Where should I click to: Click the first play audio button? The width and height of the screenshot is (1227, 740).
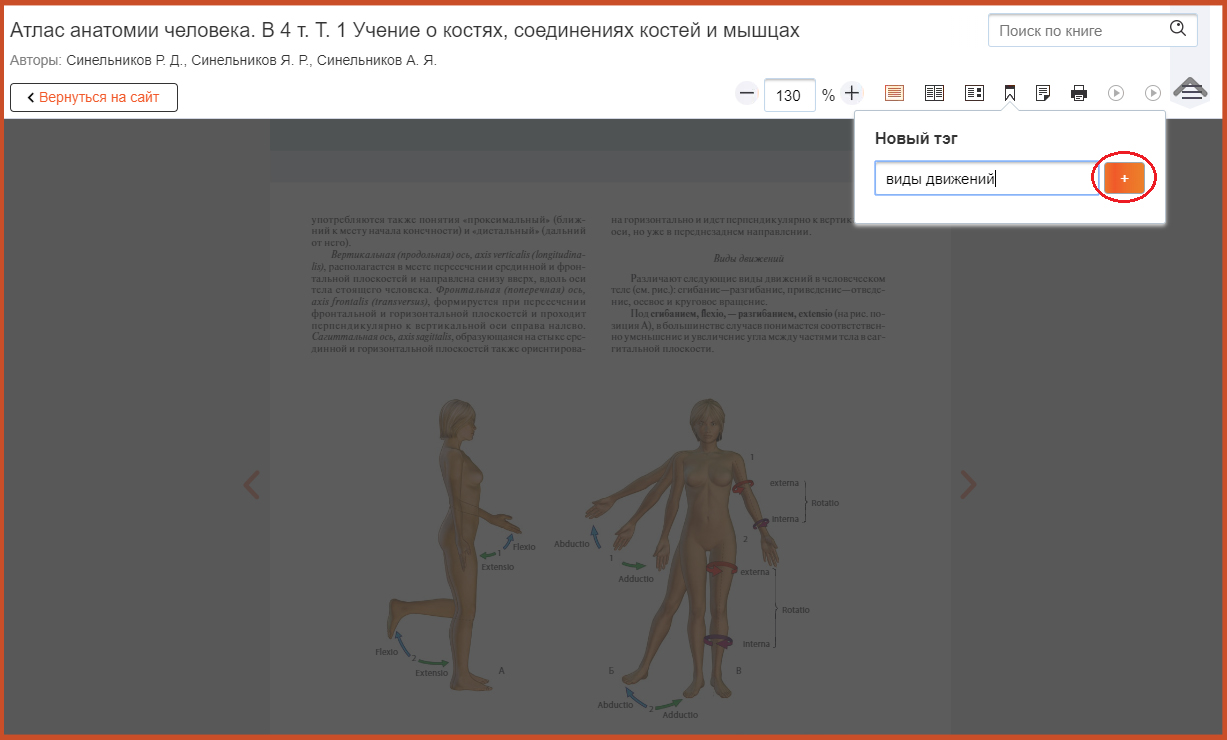click(1116, 93)
